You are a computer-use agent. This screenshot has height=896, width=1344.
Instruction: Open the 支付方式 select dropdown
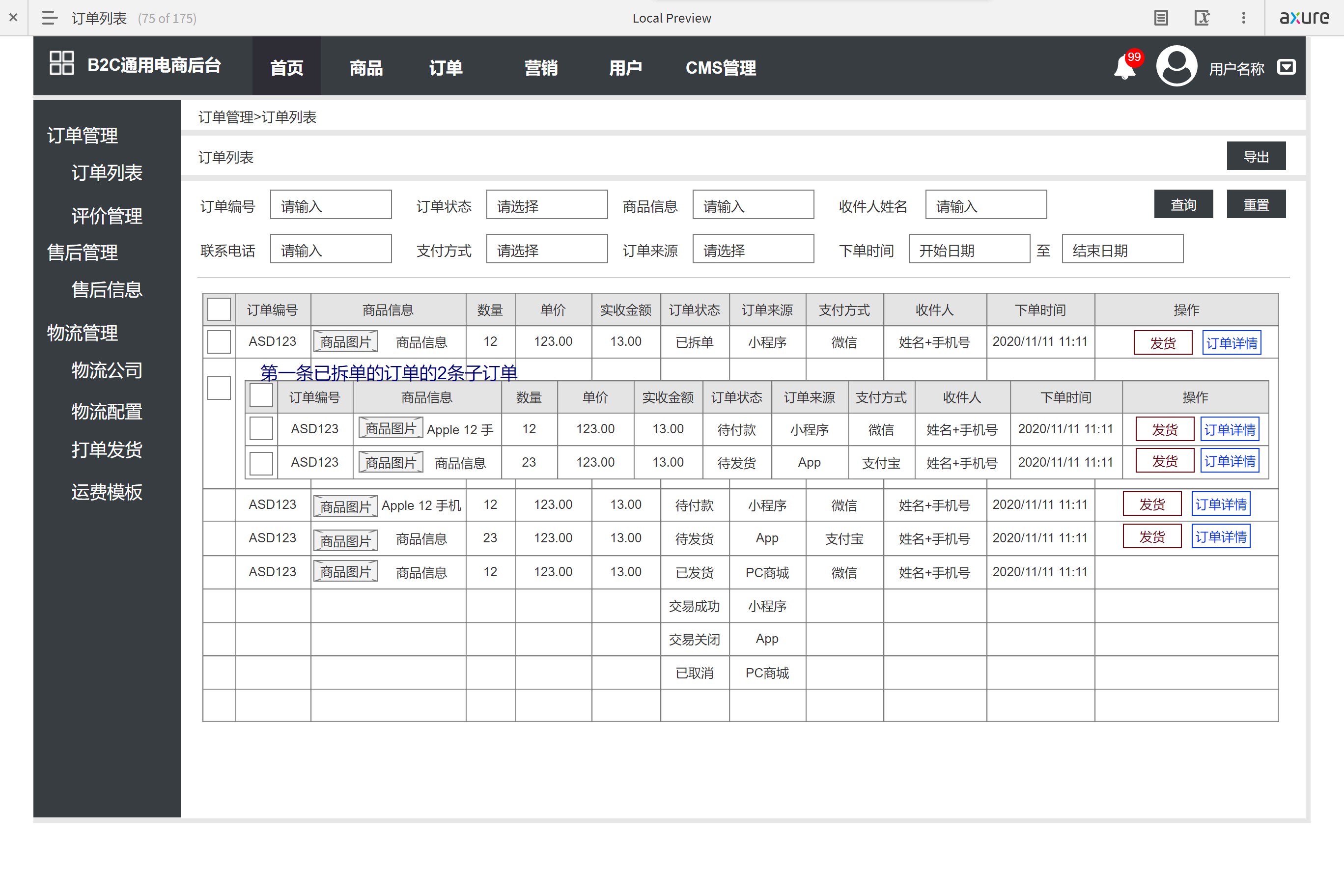pyautogui.click(x=547, y=249)
